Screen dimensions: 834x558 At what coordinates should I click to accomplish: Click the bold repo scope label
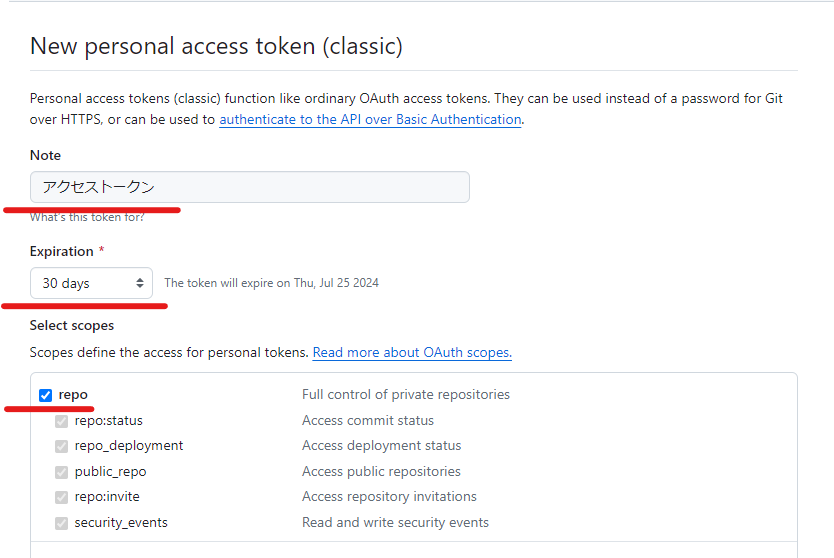tap(73, 395)
